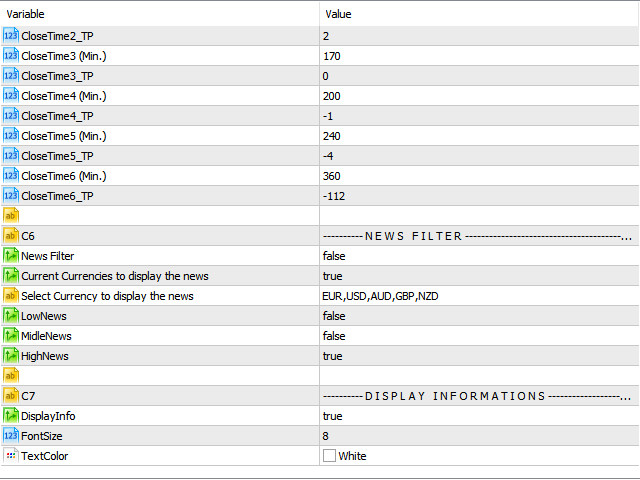Toggle the News Filter false value
This screenshot has width=640, height=480.
[x=334, y=256]
